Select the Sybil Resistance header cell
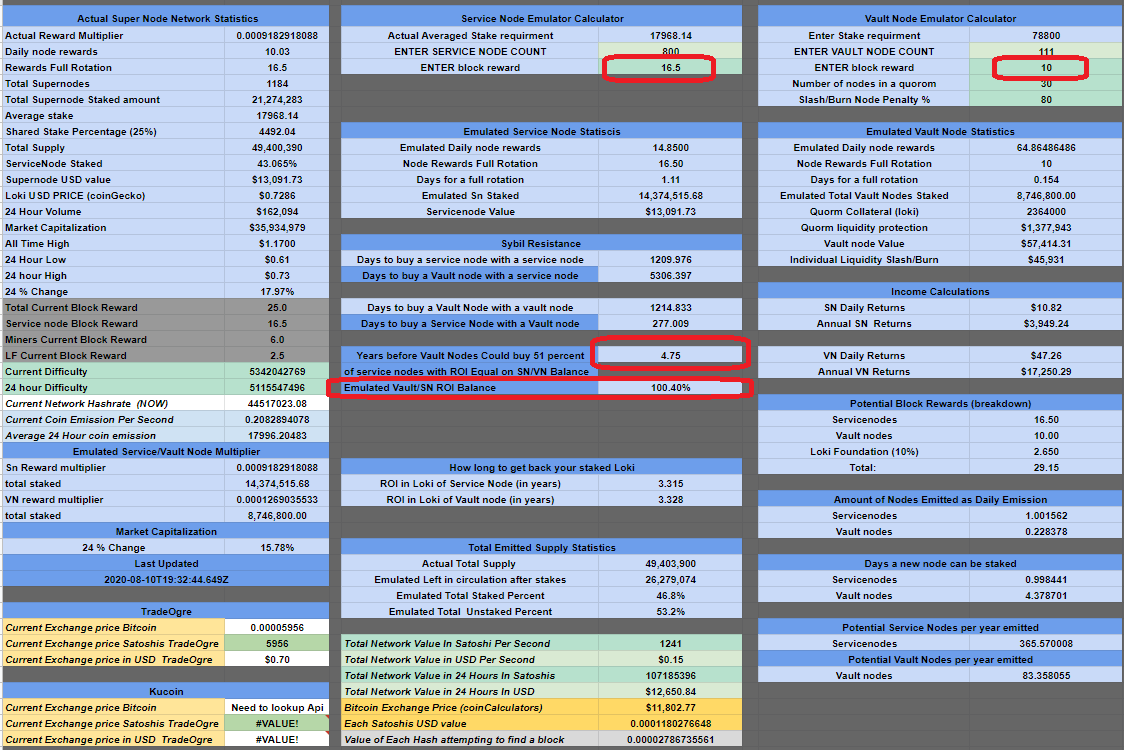1124x750 pixels. coord(541,242)
